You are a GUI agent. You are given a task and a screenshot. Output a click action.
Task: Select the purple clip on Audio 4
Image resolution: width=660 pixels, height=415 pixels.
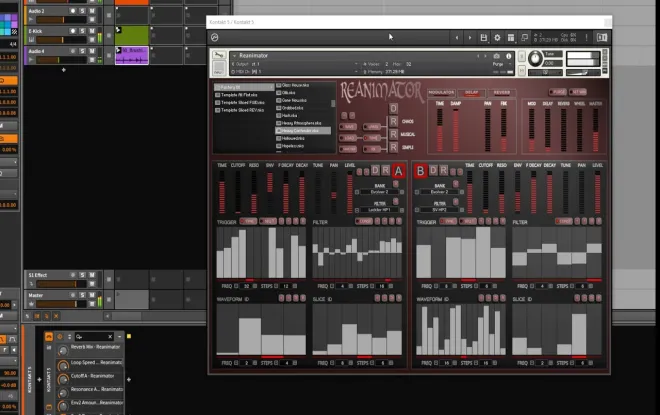pyautogui.click(x=132, y=56)
